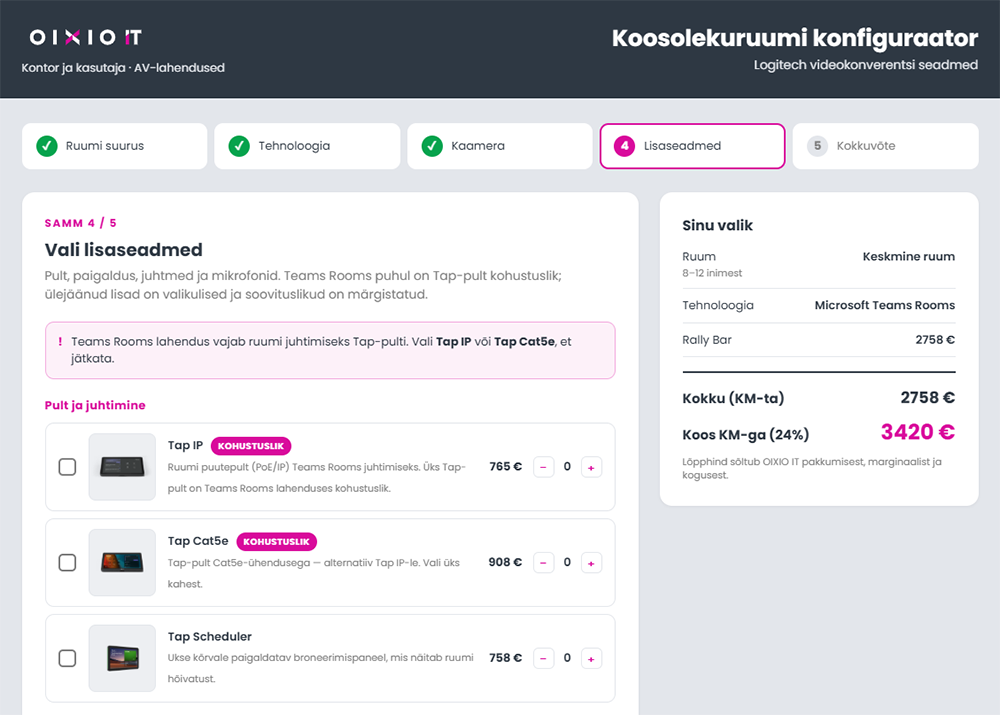Click the Tap IP product title
The width and height of the screenshot is (1000, 715).
(185, 445)
